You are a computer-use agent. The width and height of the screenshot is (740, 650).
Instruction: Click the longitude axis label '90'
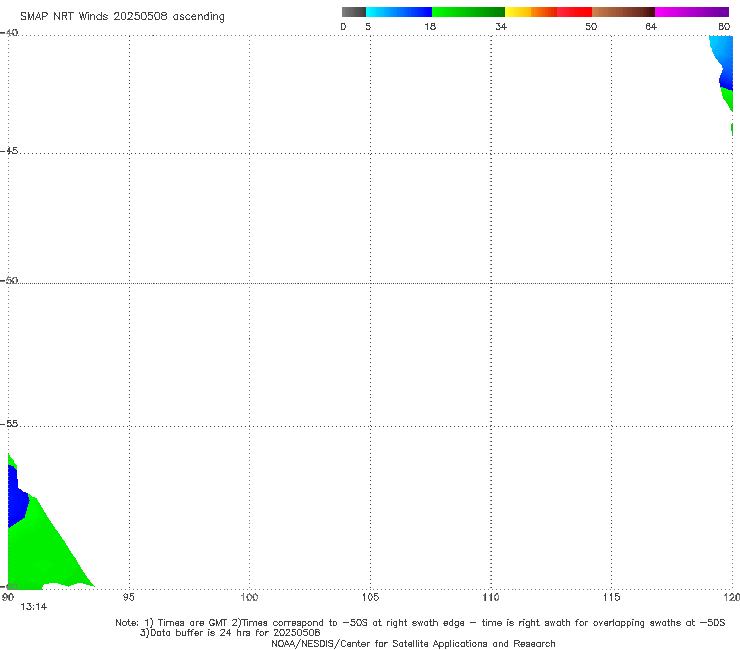point(8,598)
